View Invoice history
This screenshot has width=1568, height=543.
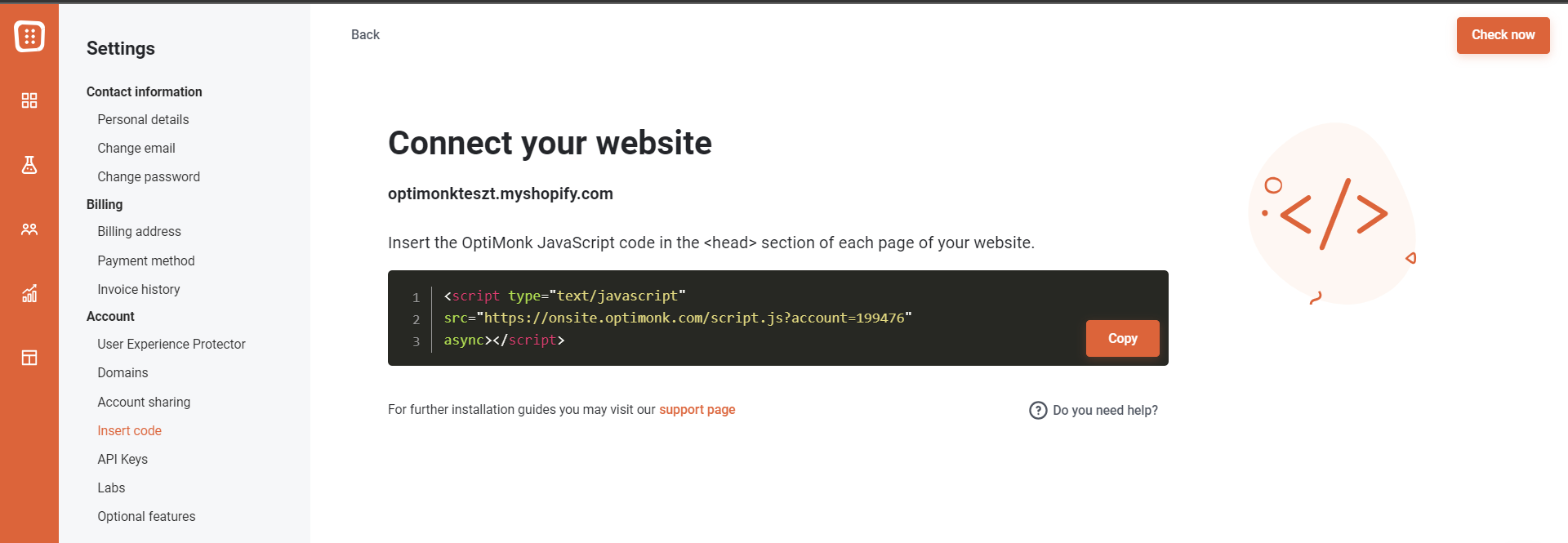tap(139, 289)
